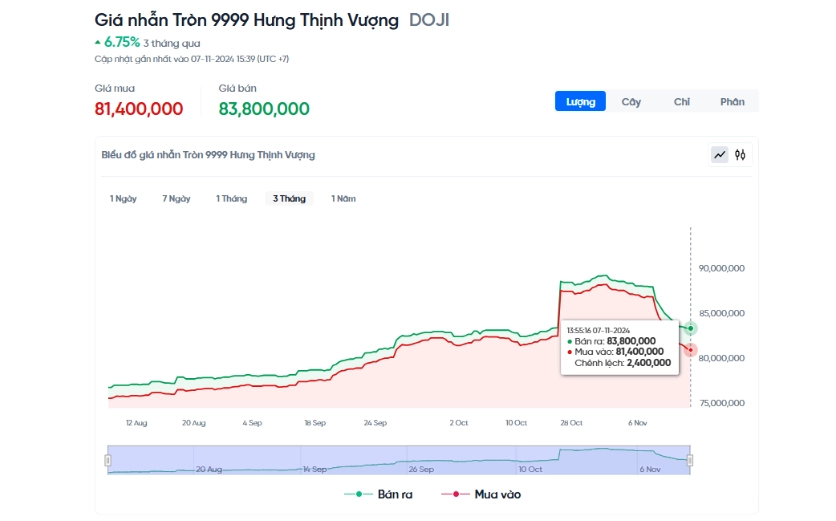Click the DOJI brand label
836x521 pixels.
tap(429, 20)
